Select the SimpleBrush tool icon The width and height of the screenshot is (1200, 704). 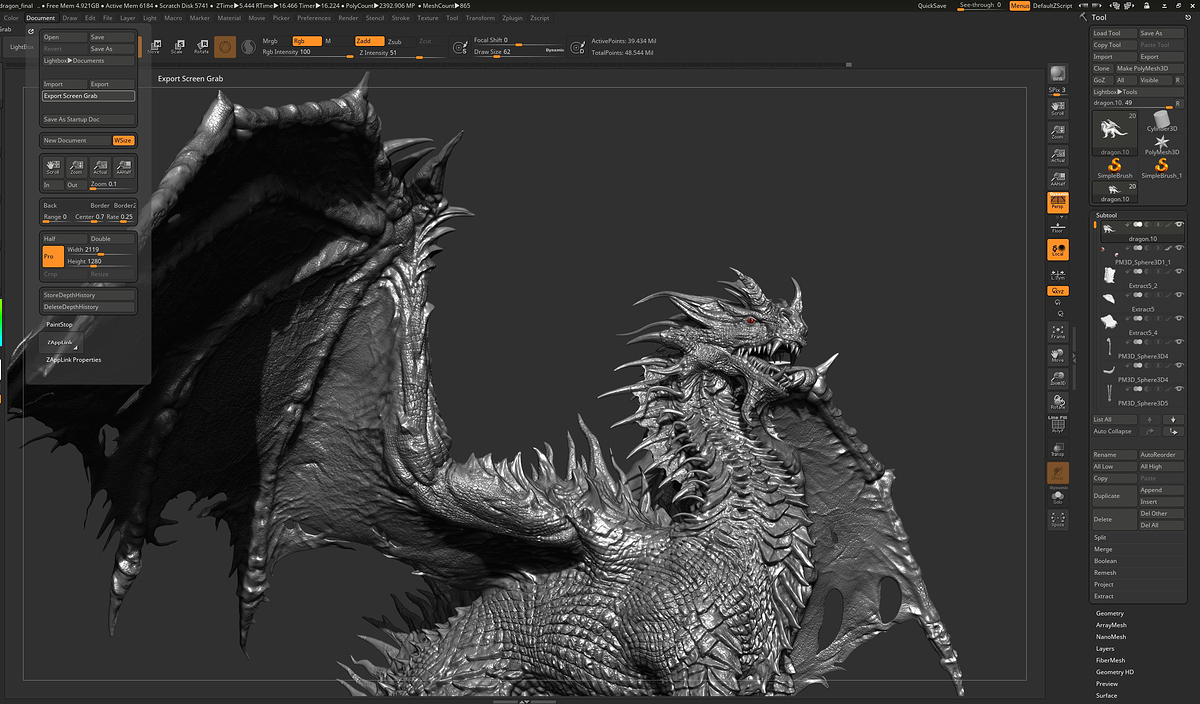1114,168
